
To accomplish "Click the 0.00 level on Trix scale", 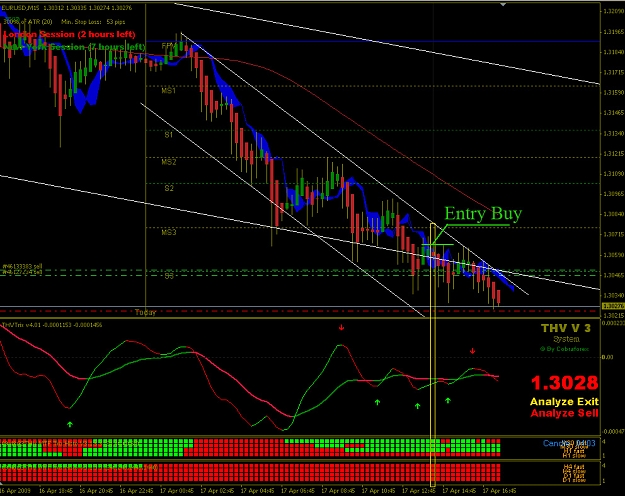I will coord(608,357).
